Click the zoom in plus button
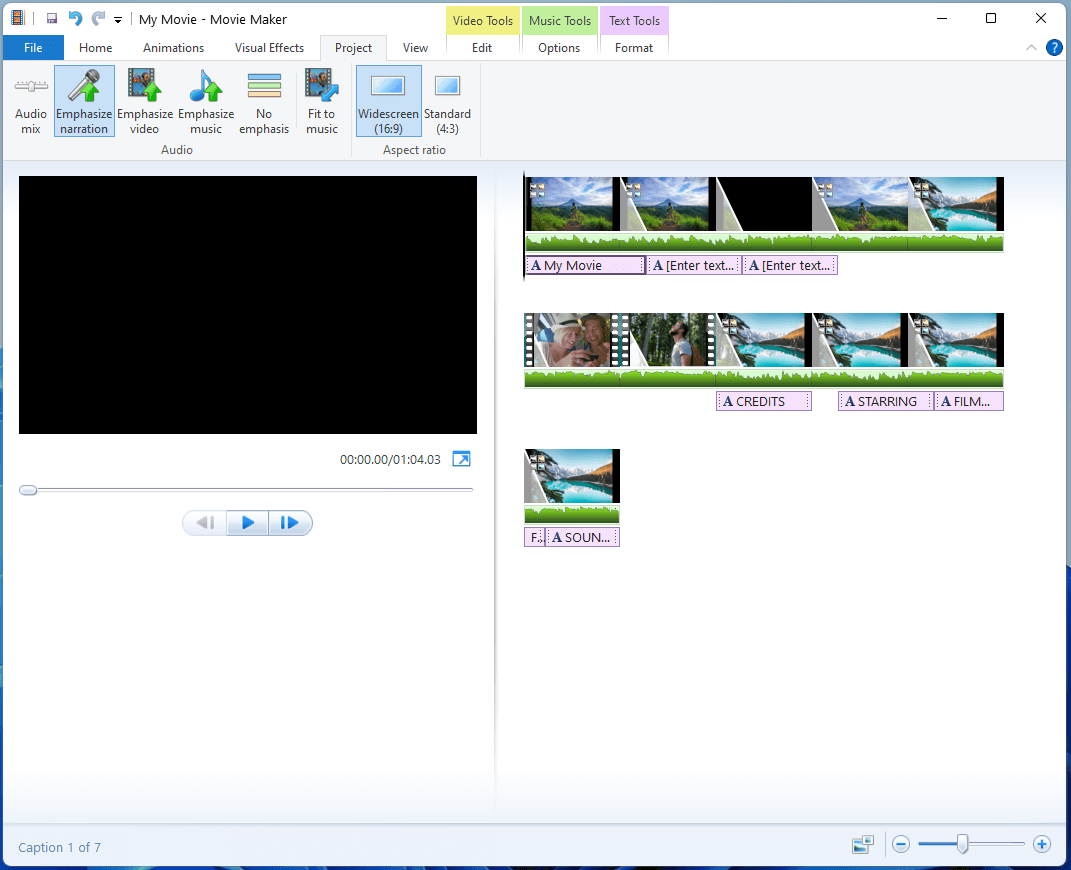Screen dimensions: 1071x870 click(1042, 845)
